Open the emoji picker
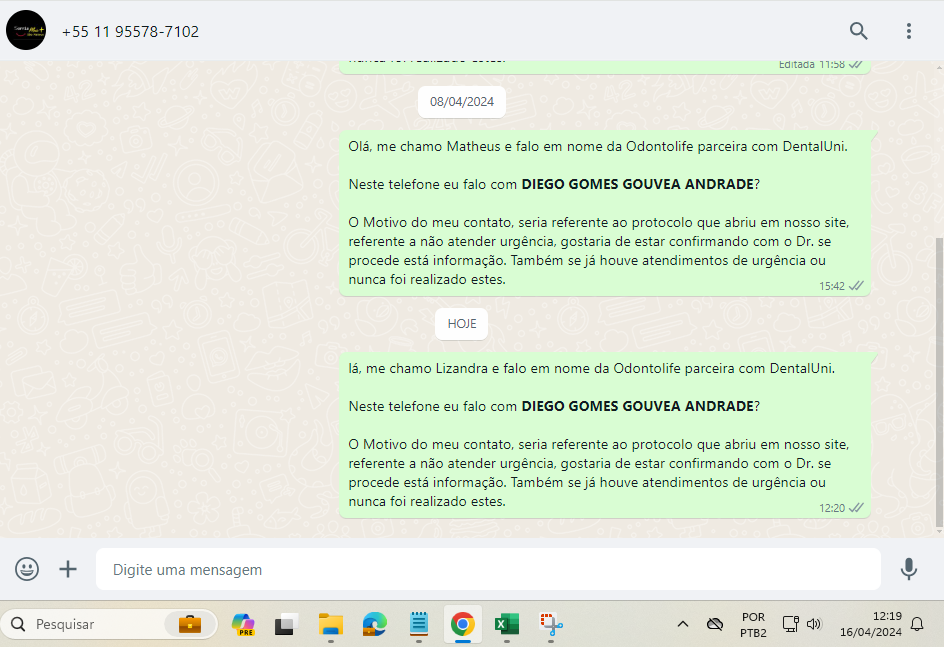Screen dimensions: 944x647 click(x=27, y=569)
